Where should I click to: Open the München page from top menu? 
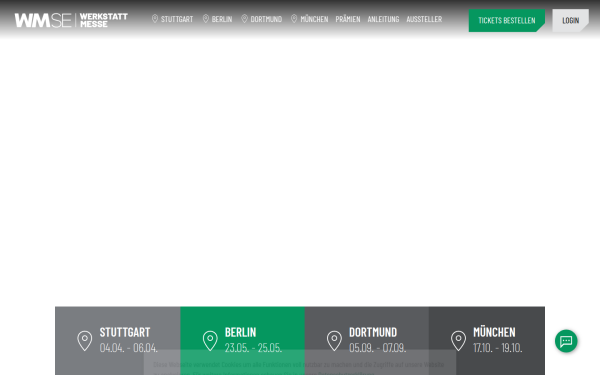pyautogui.click(x=314, y=19)
